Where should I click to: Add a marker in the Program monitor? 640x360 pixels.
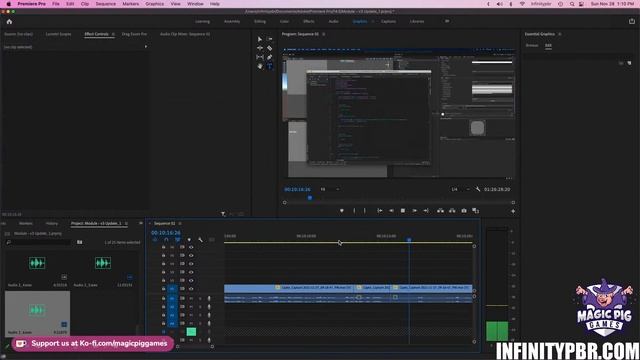pos(342,211)
